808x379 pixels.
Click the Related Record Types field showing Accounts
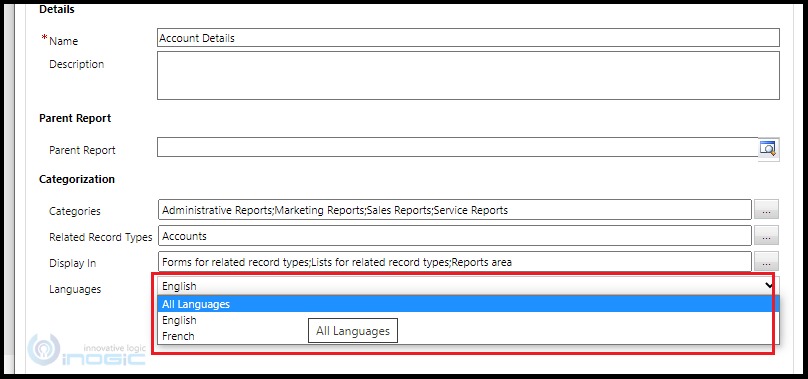455,236
